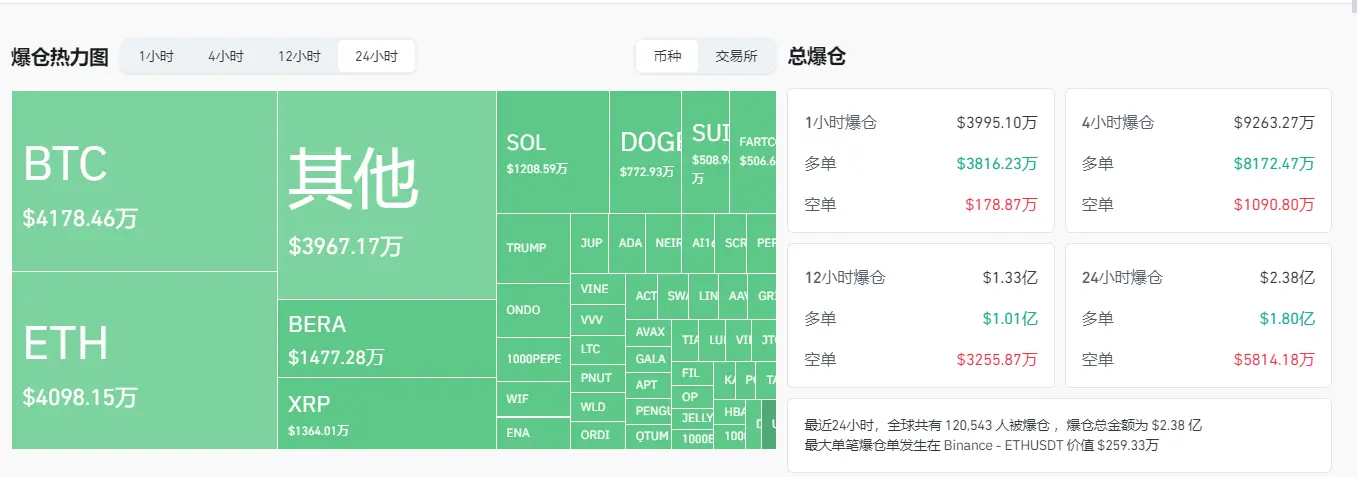Select the SOL heatmap tile
Viewport: 1357px width, 477px height.
tap(553, 152)
